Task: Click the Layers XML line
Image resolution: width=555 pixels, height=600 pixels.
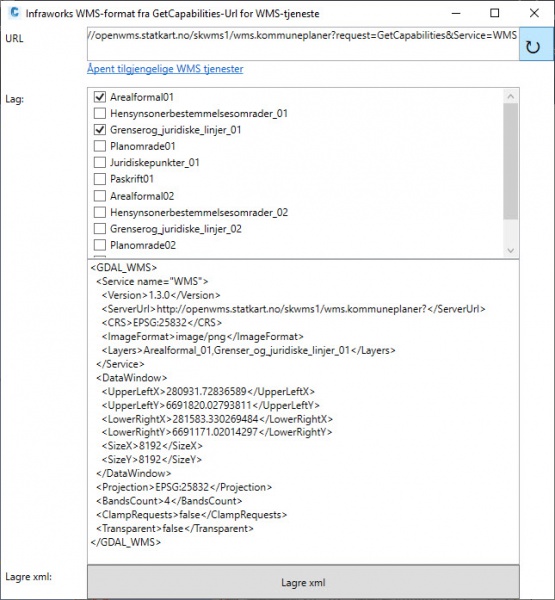Action: (248, 351)
